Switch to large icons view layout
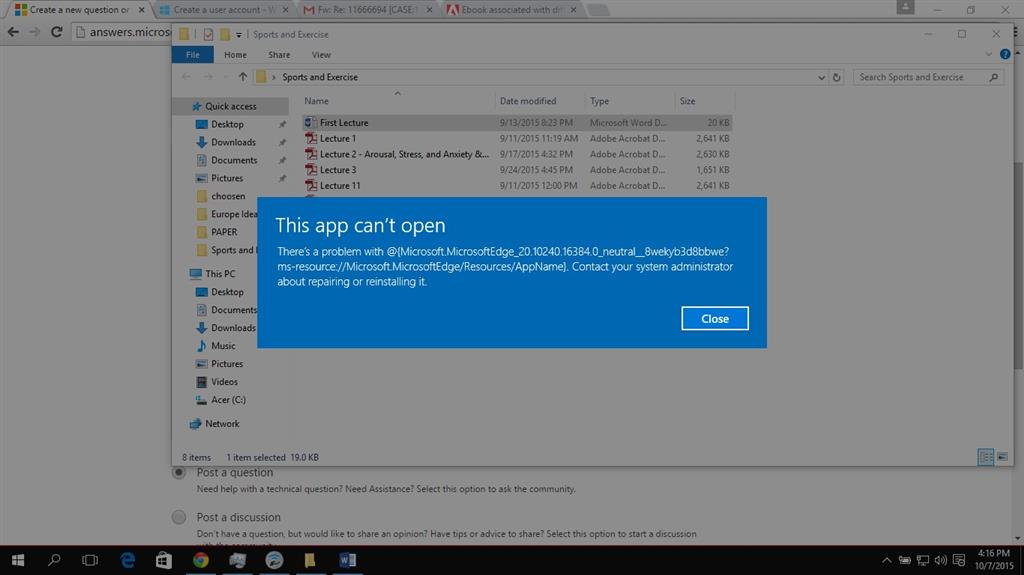1024x575 pixels. point(1002,457)
